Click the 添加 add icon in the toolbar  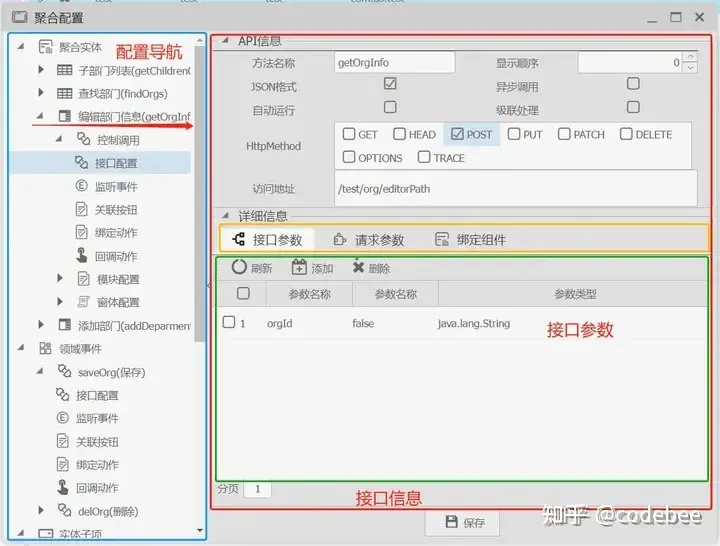(x=299, y=267)
